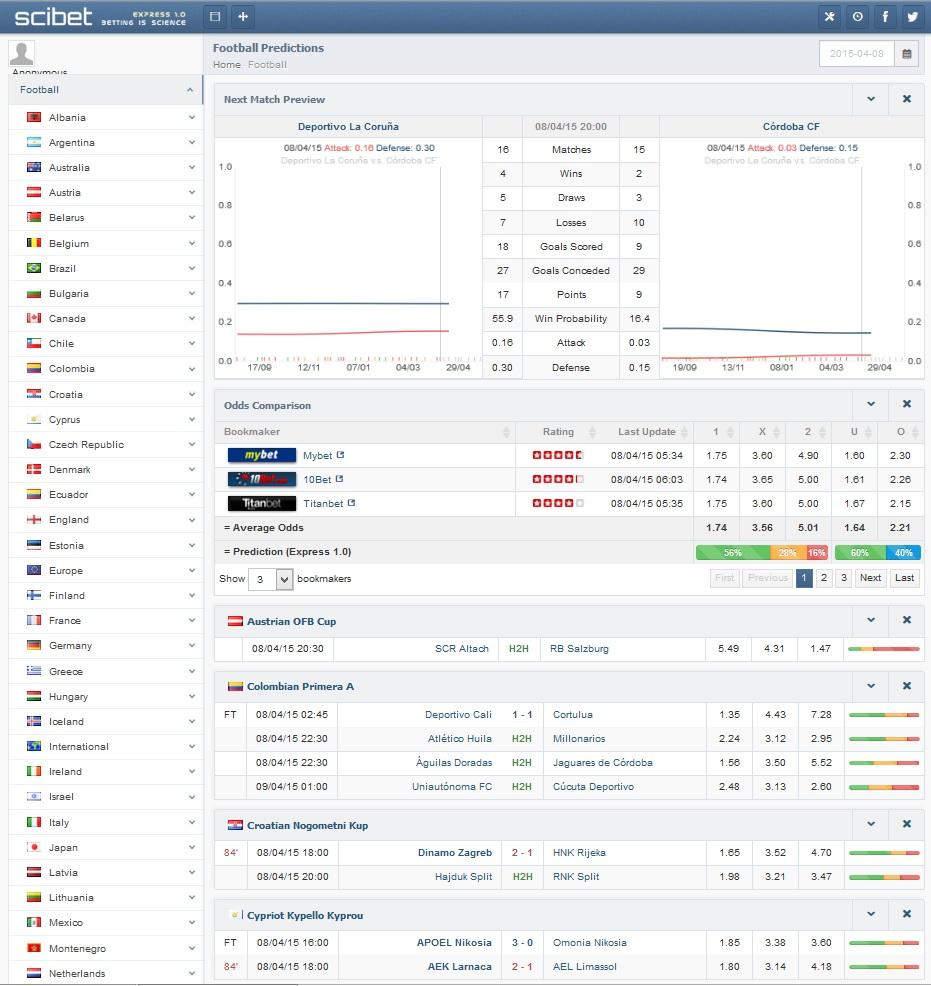This screenshot has height=986, width=931.
Task: Click the Anonymous user avatar
Action: 21,53
